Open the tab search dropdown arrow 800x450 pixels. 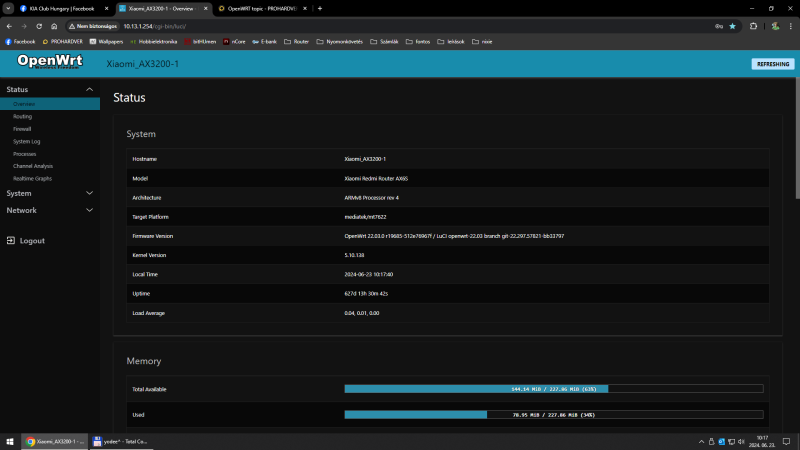pyautogui.click(x=8, y=8)
